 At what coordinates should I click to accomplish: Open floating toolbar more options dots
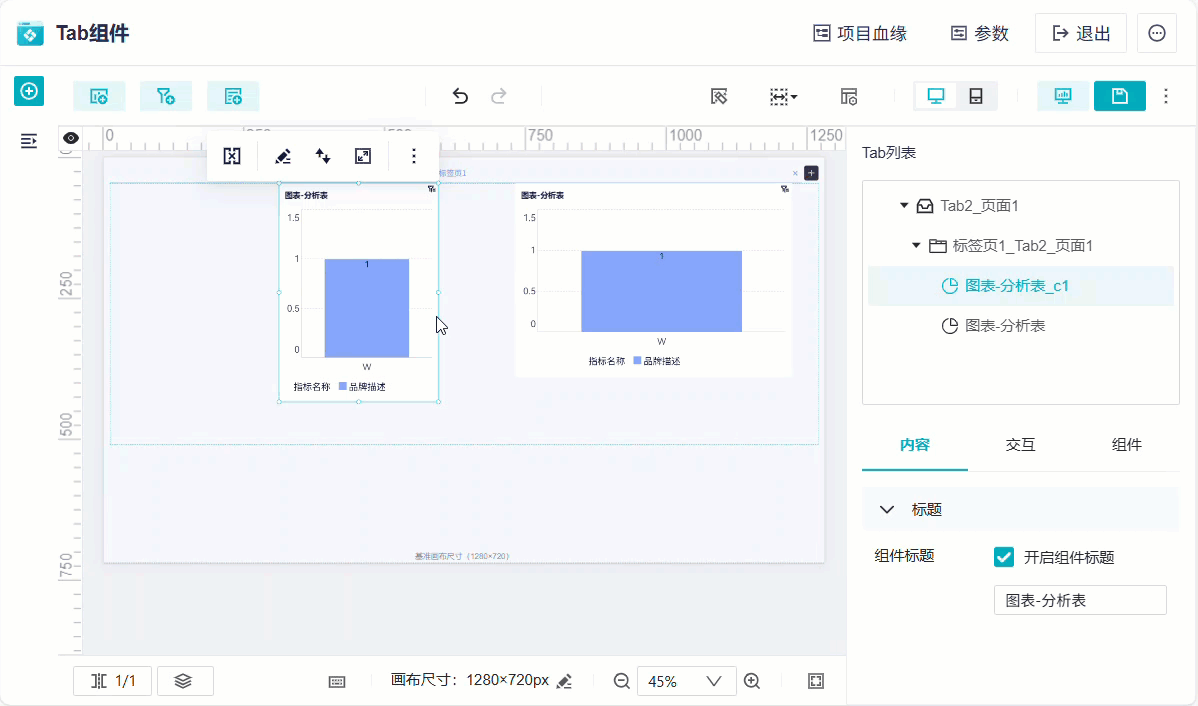point(414,157)
